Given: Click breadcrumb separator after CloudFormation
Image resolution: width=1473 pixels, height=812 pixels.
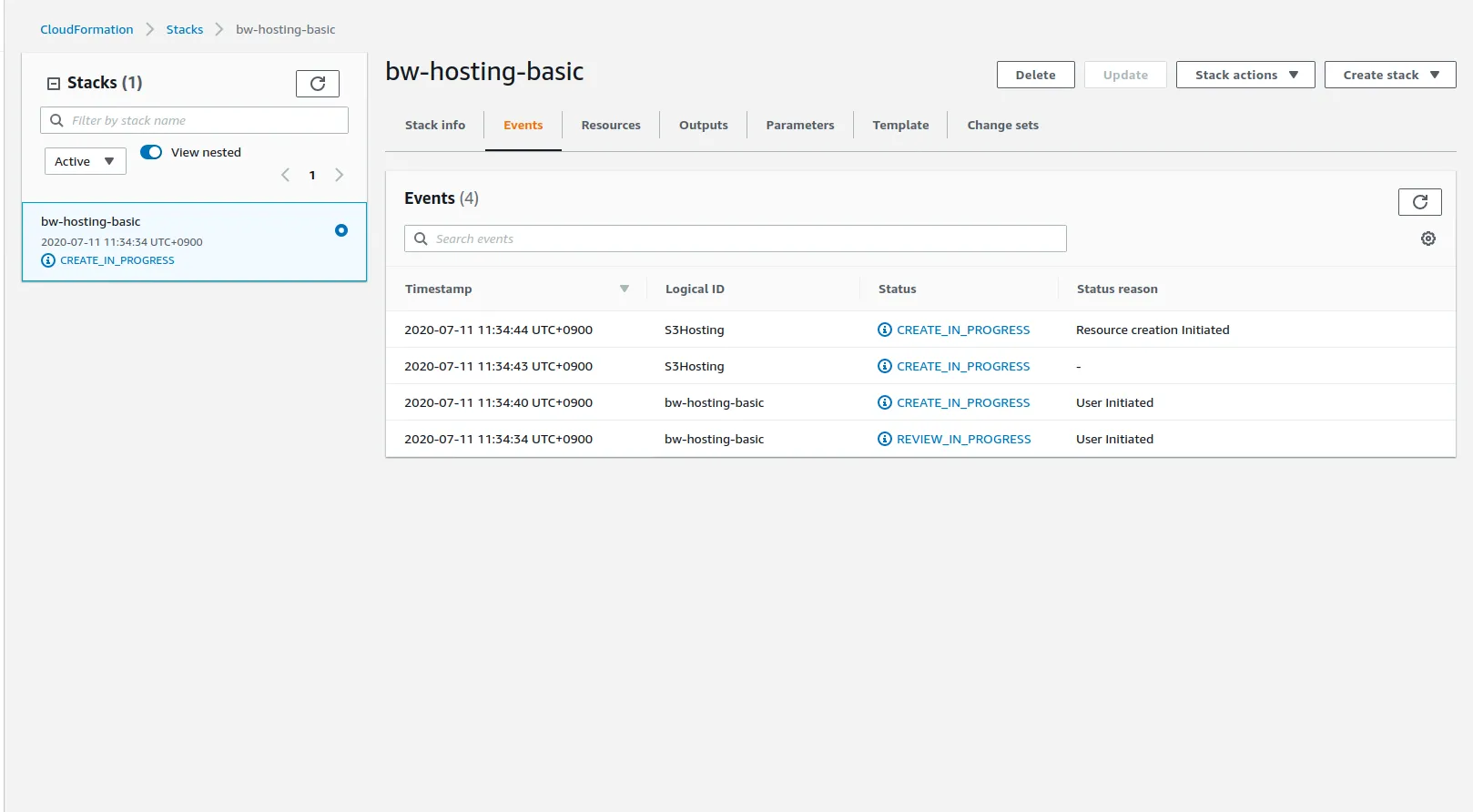Looking at the screenshot, I should (x=150, y=29).
